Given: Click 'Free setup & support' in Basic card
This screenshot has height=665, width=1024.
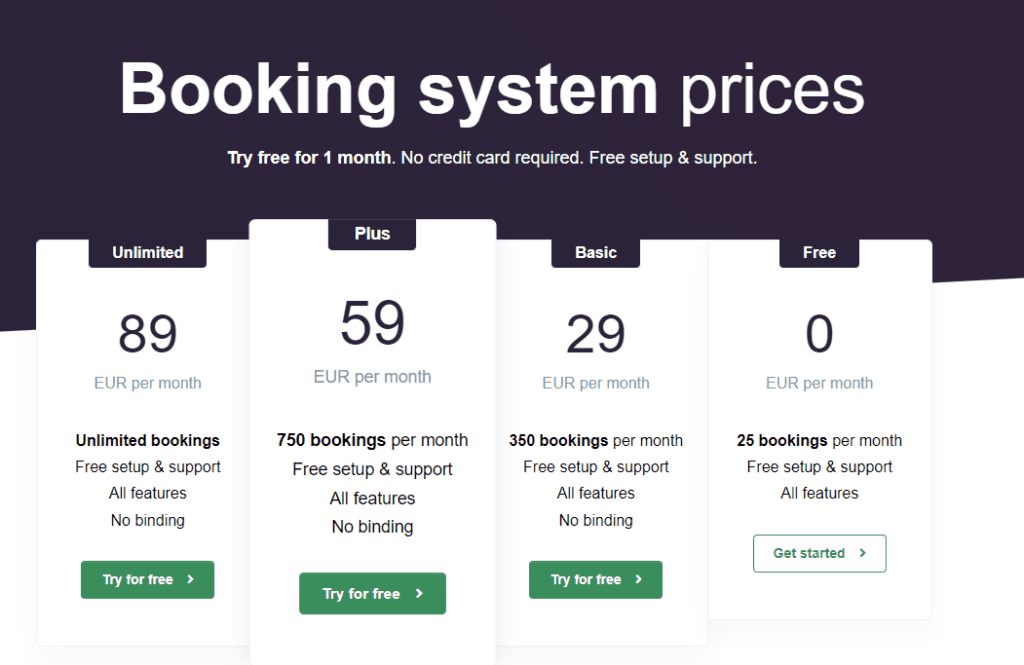Looking at the screenshot, I should click(x=596, y=467).
